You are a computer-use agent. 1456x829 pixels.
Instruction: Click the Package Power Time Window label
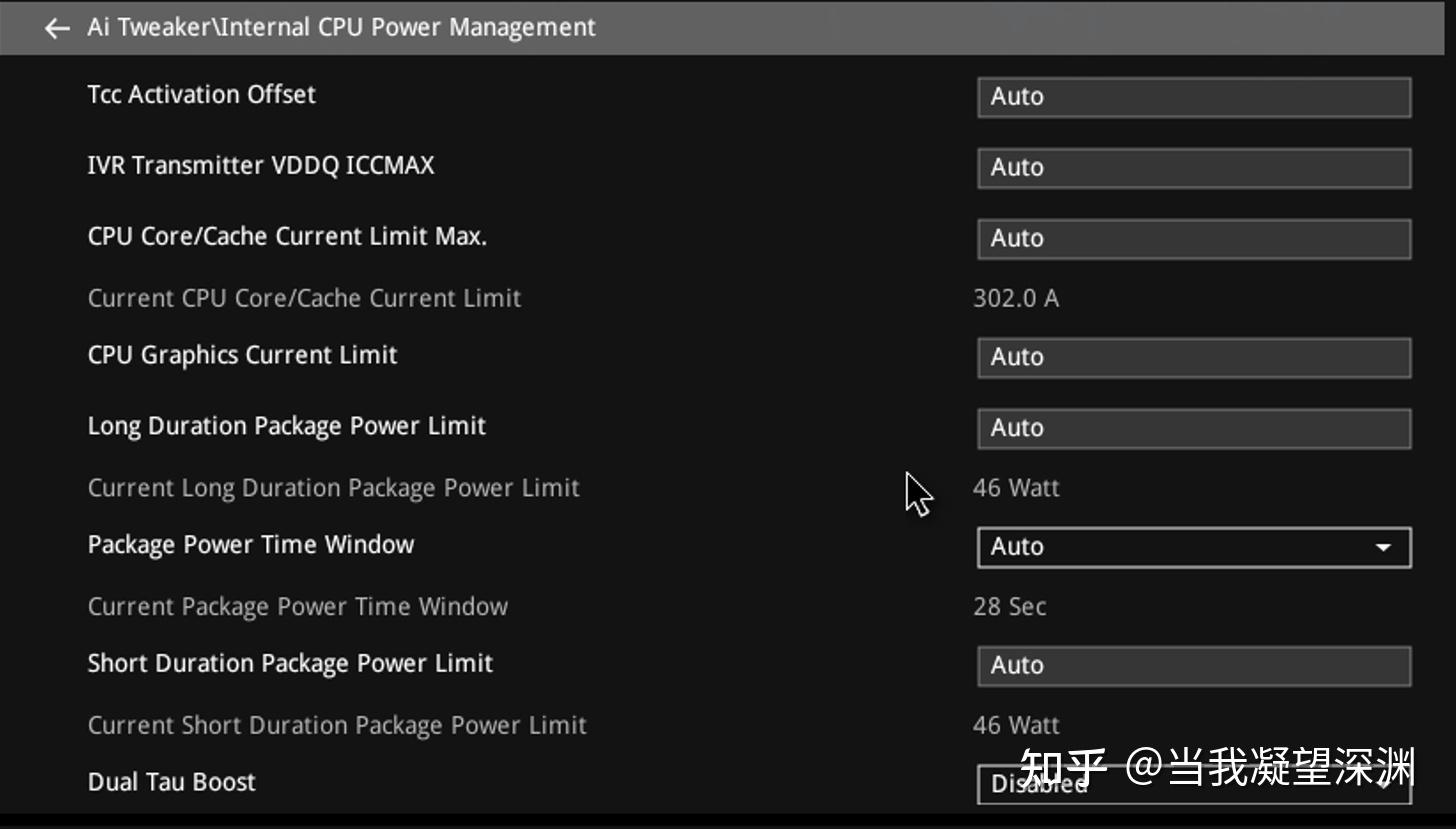coord(250,544)
